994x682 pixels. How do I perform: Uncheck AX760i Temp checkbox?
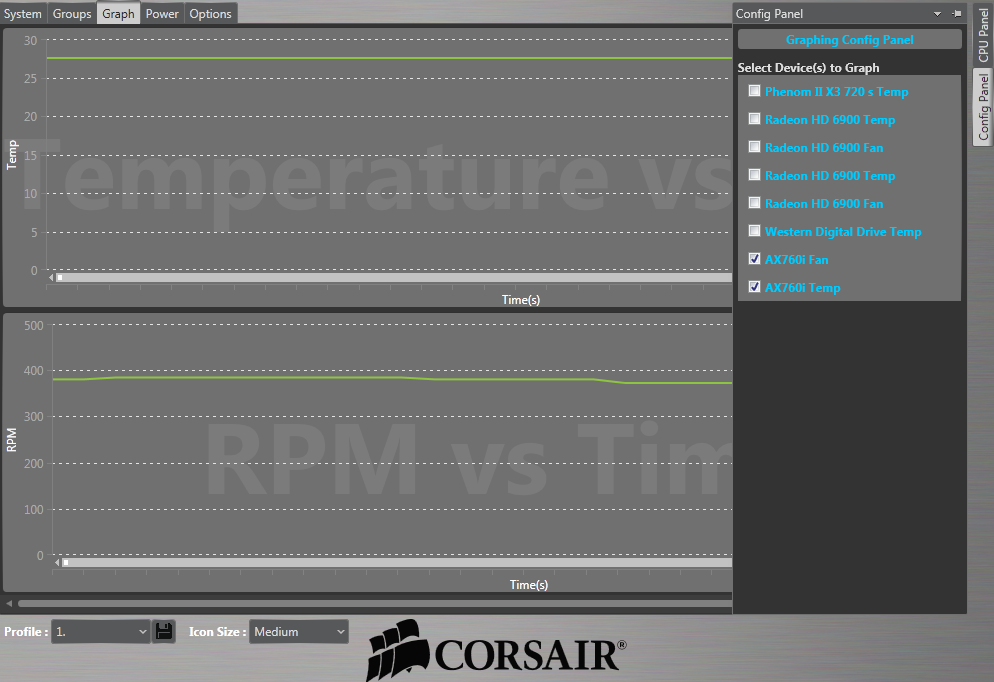pos(754,286)
